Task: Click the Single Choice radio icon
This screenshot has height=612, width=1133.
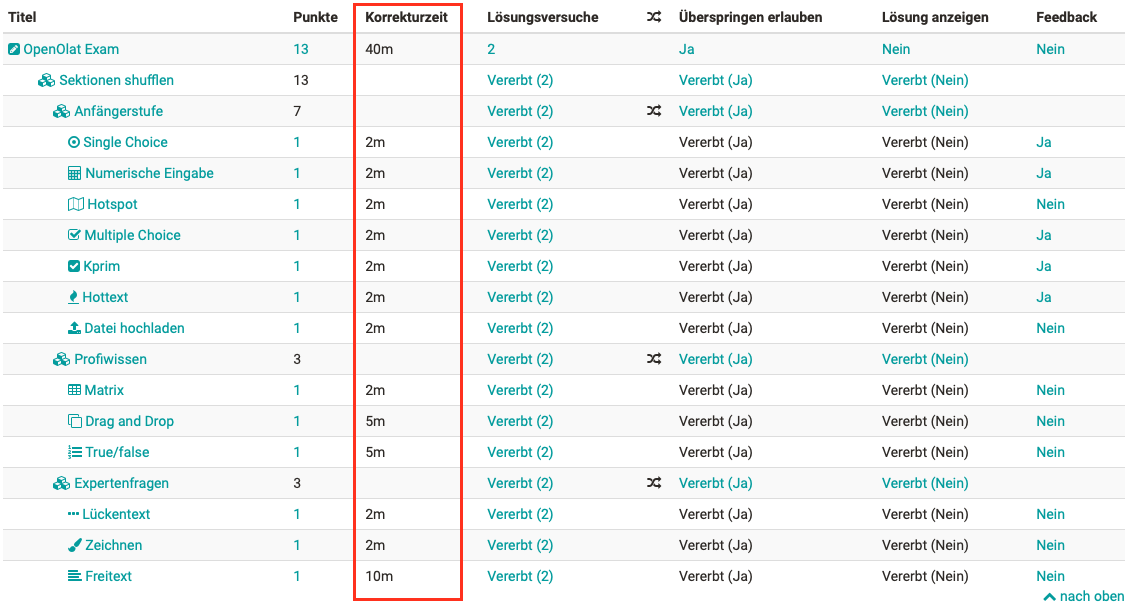Action: (74, 142)
